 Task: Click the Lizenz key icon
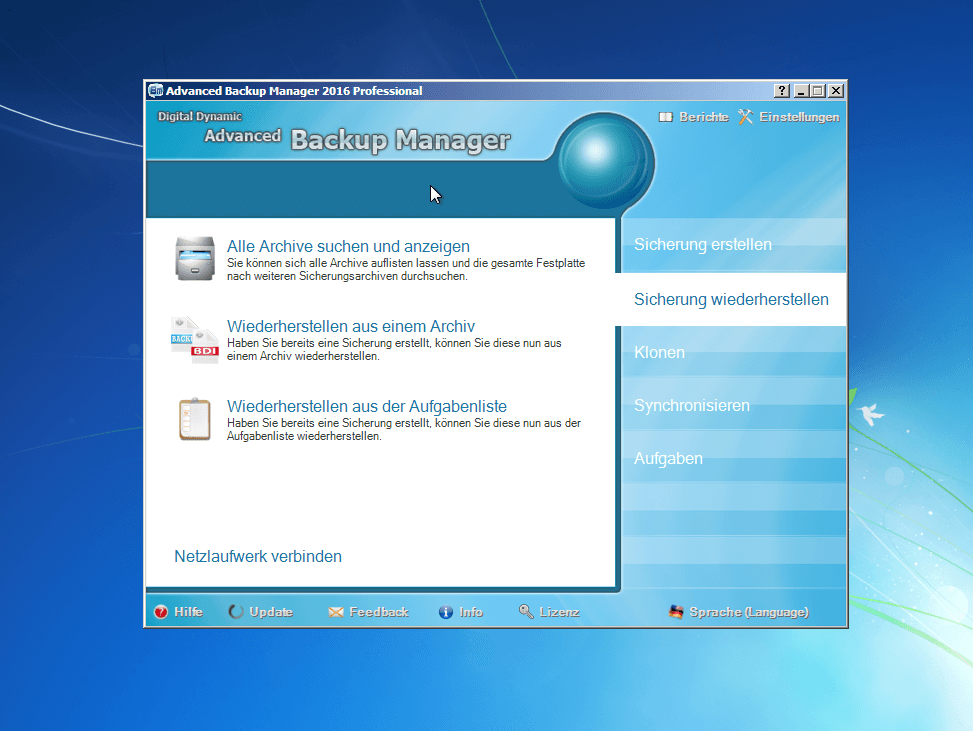pos(526,612)
